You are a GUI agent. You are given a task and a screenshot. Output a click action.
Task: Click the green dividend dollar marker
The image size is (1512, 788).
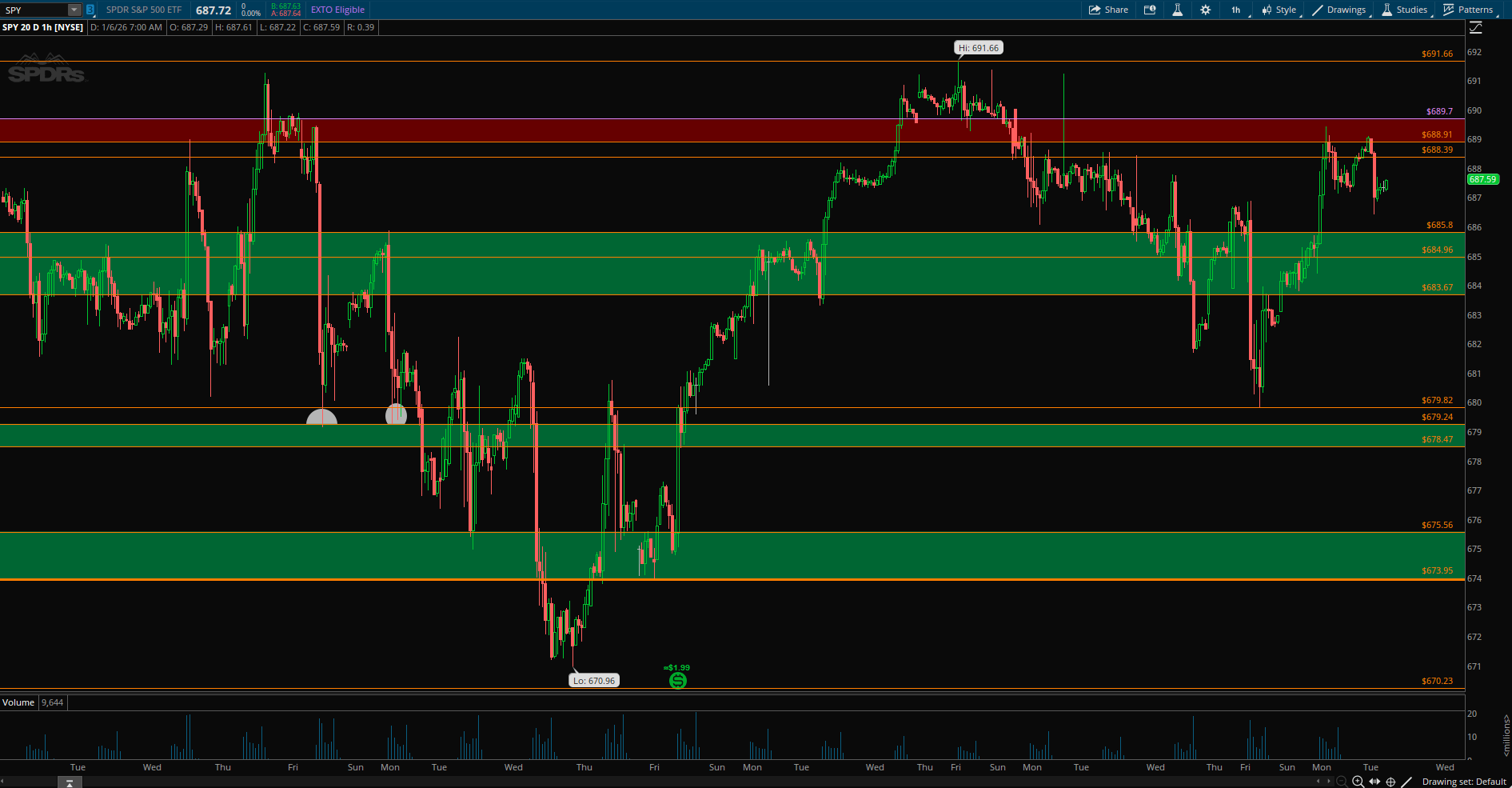pos(677,680)
